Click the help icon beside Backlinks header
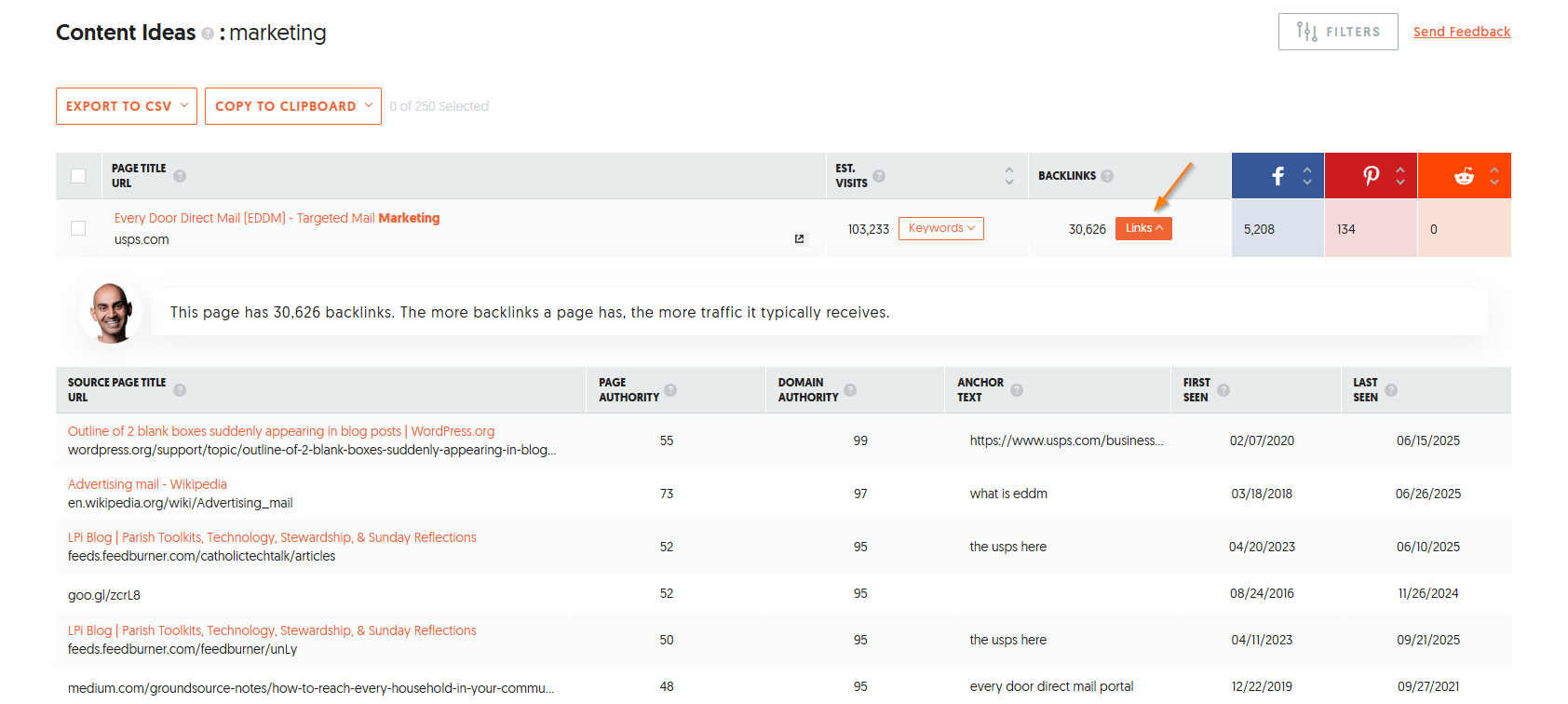1568x704 pixels. click(x=1107, y=176)
